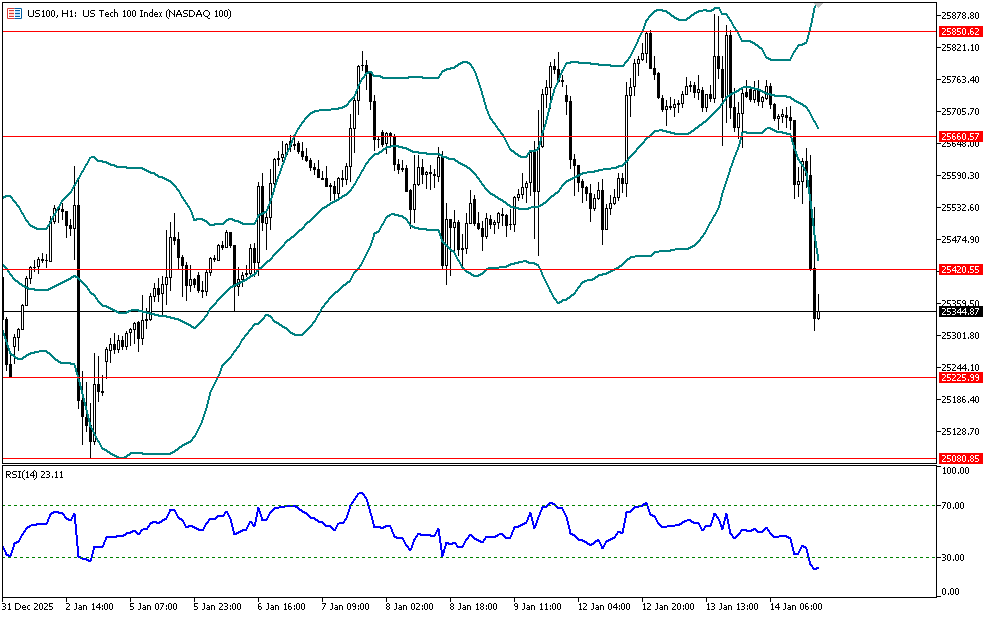
Task: Click the 25878.80 price axis label
Action: (x=960, y=16)
